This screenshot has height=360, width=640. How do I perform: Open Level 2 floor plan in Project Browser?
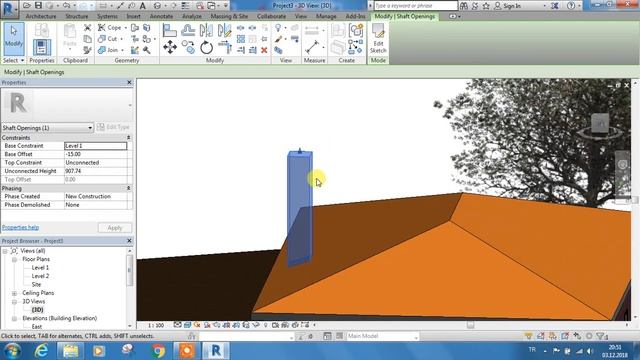(x=40, y=276)
